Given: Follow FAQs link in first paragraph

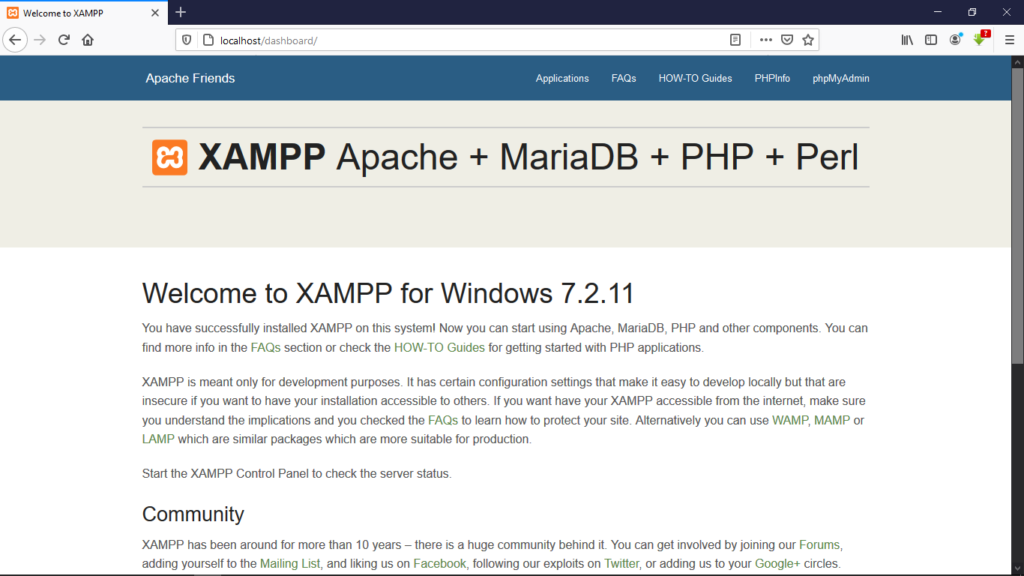Looking at the screenshot, I should pos(265,347).
